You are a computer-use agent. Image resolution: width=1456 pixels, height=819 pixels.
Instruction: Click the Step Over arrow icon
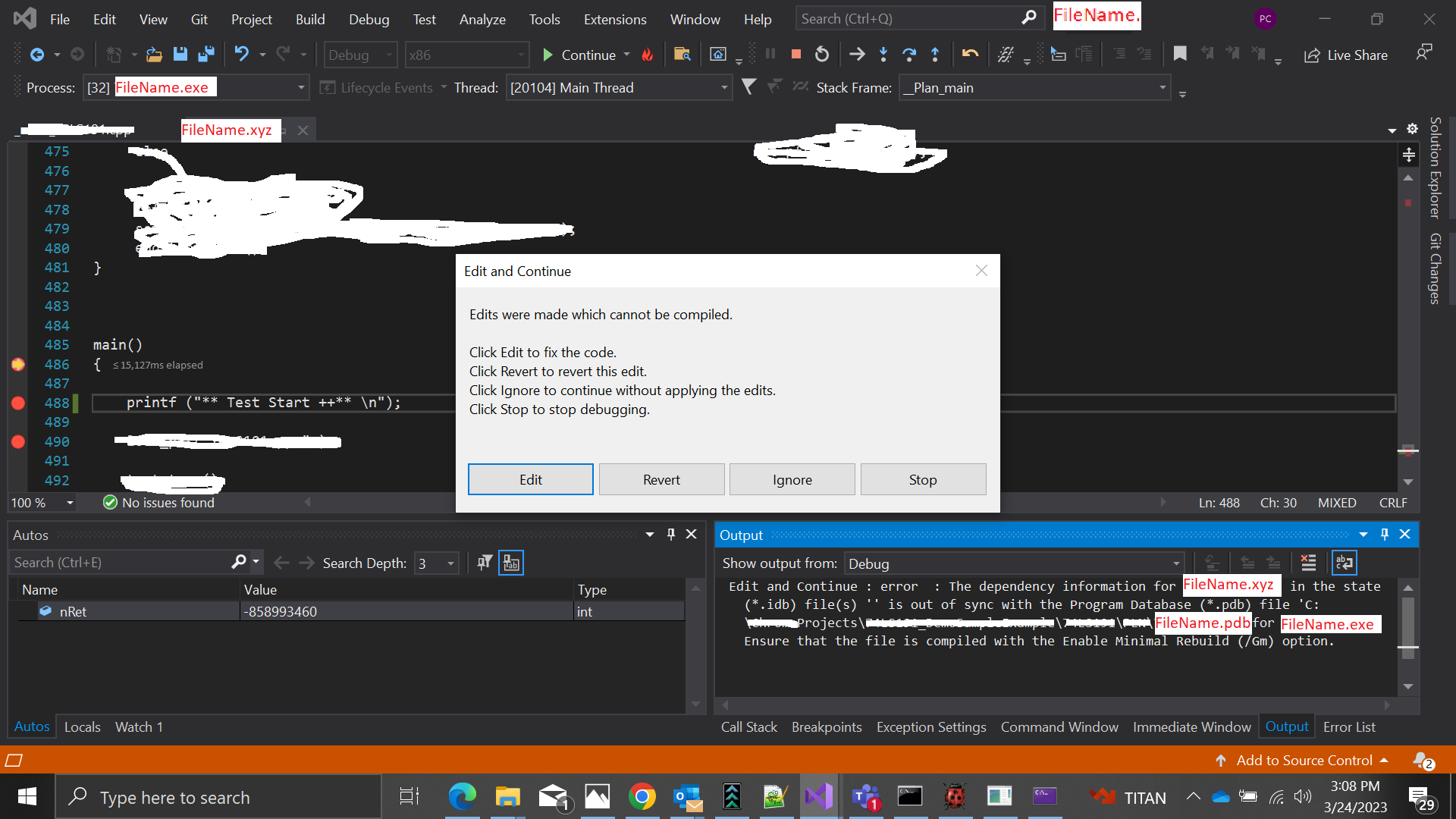(908, 55)
